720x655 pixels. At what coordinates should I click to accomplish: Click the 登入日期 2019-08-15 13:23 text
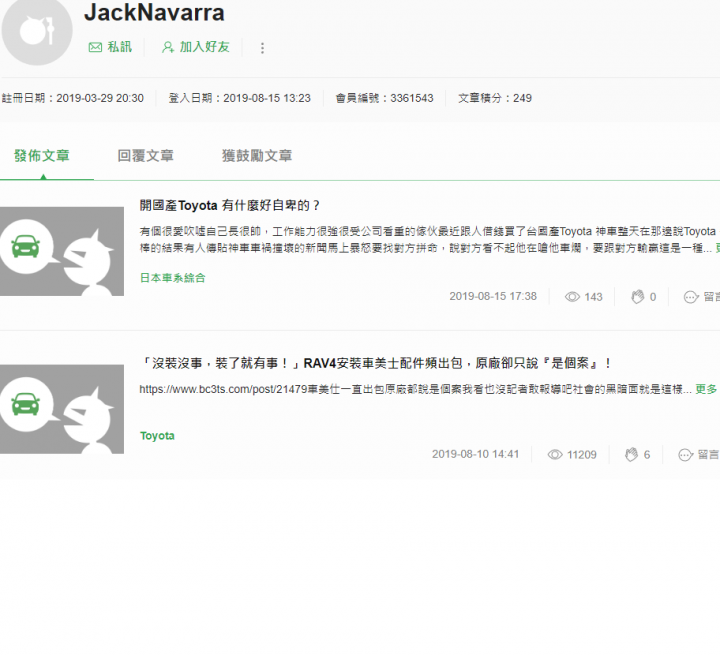click(x=240, y=98)
